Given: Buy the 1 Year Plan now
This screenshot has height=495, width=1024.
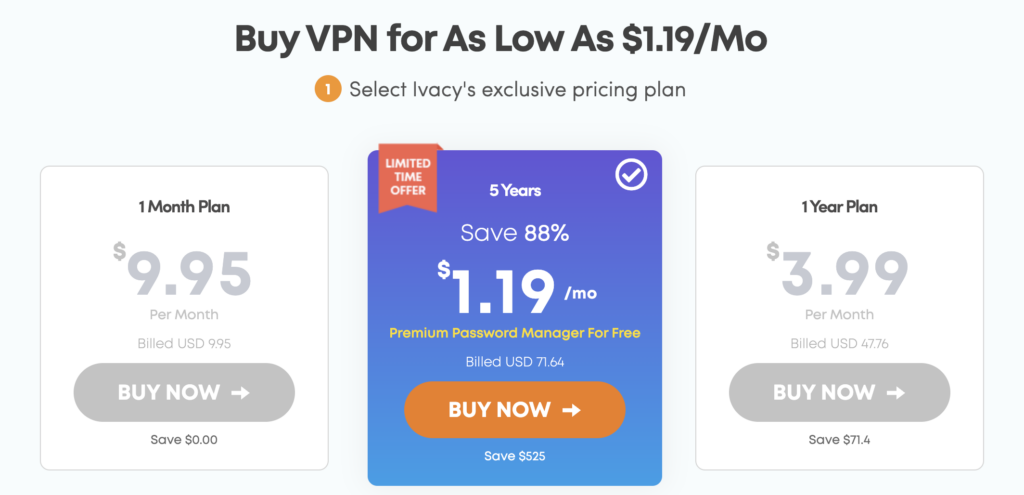Looking at the screenshot, I should [x=839, y=392].
